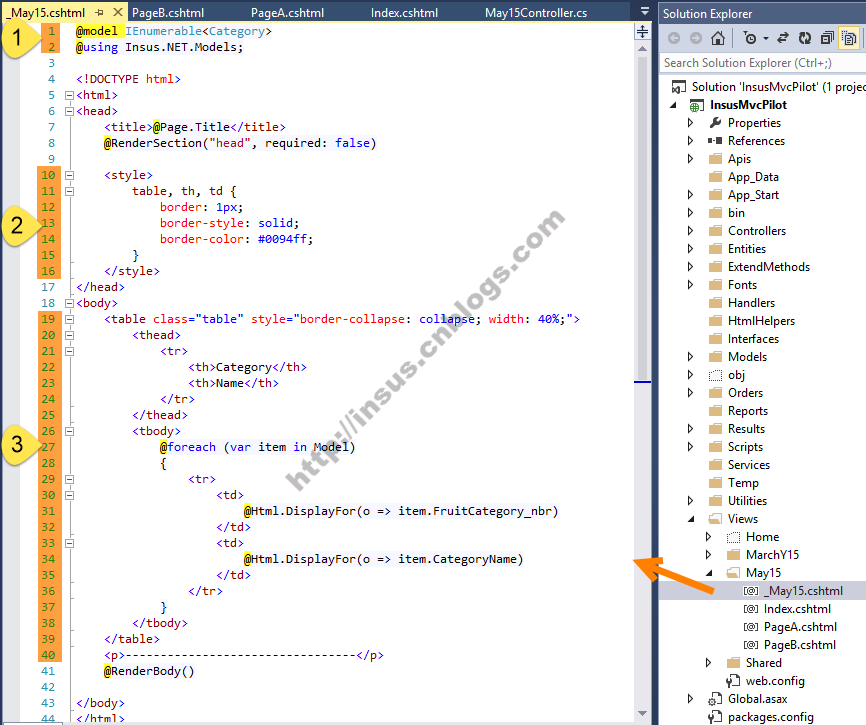Expand the Models folder

pos(690,357)
